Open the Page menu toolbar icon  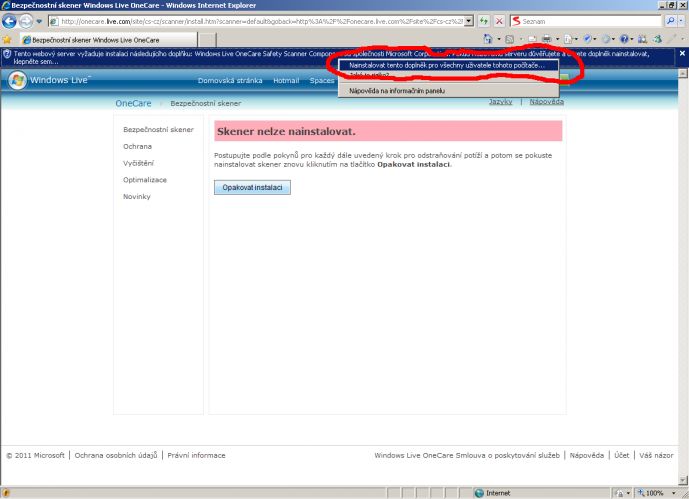tap(569, 39)
